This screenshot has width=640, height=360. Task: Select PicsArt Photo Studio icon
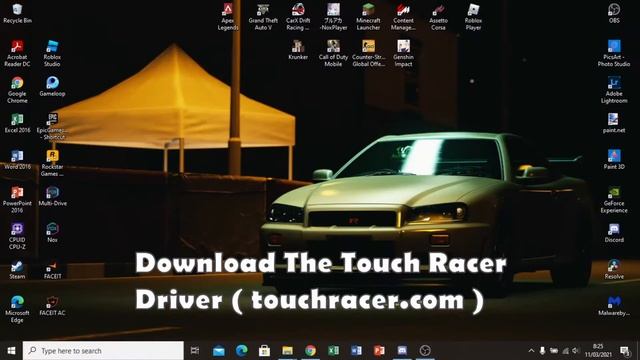coord(614,53)
